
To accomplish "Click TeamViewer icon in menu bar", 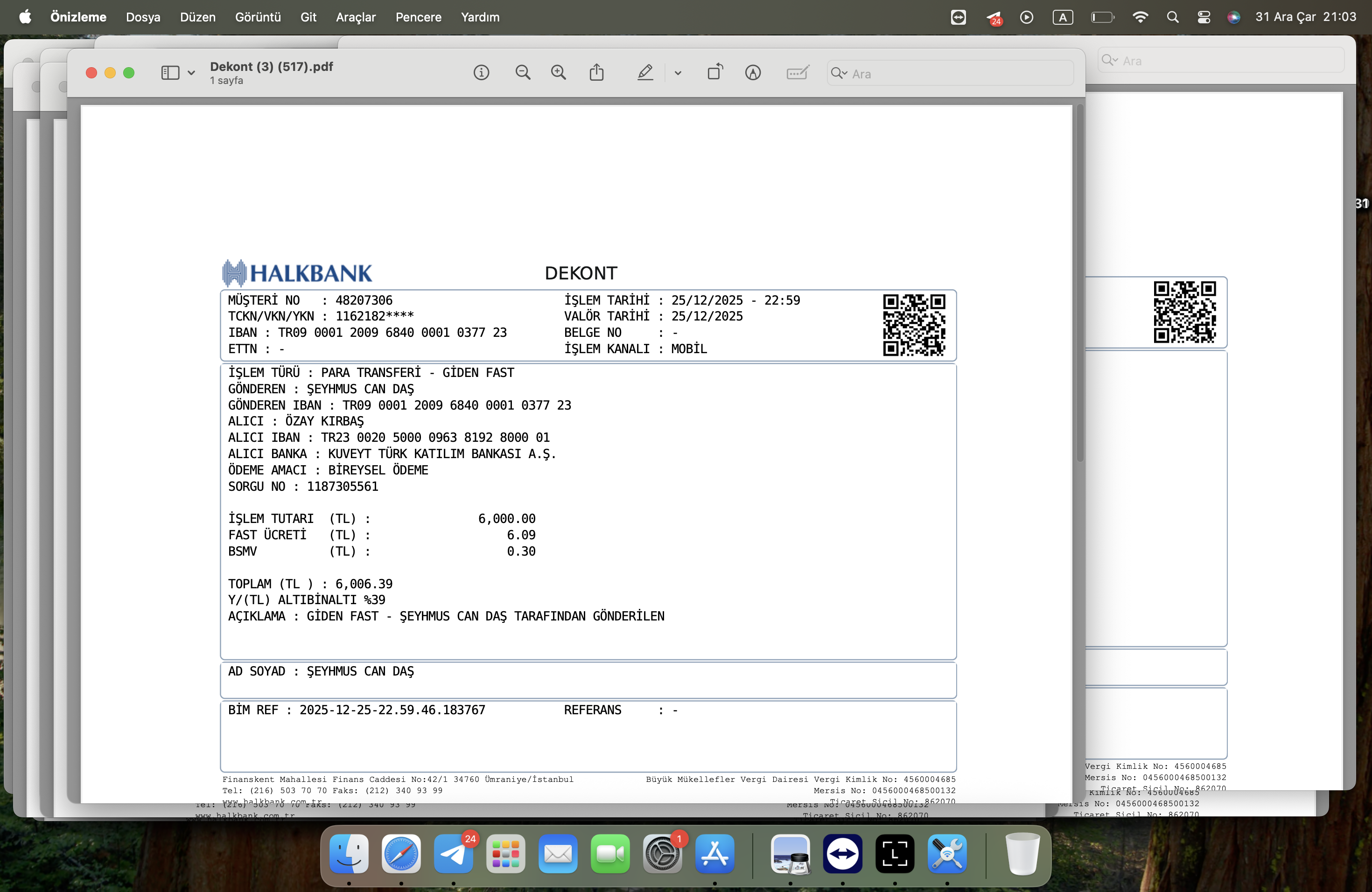I will (958, 17).
